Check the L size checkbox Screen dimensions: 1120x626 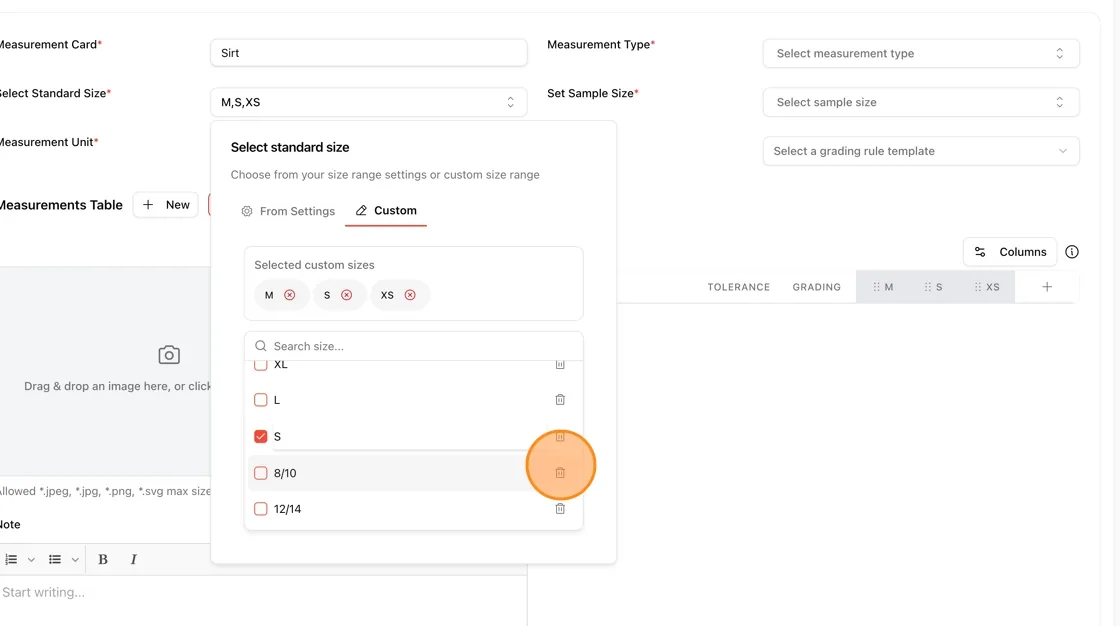coord(261,399)
